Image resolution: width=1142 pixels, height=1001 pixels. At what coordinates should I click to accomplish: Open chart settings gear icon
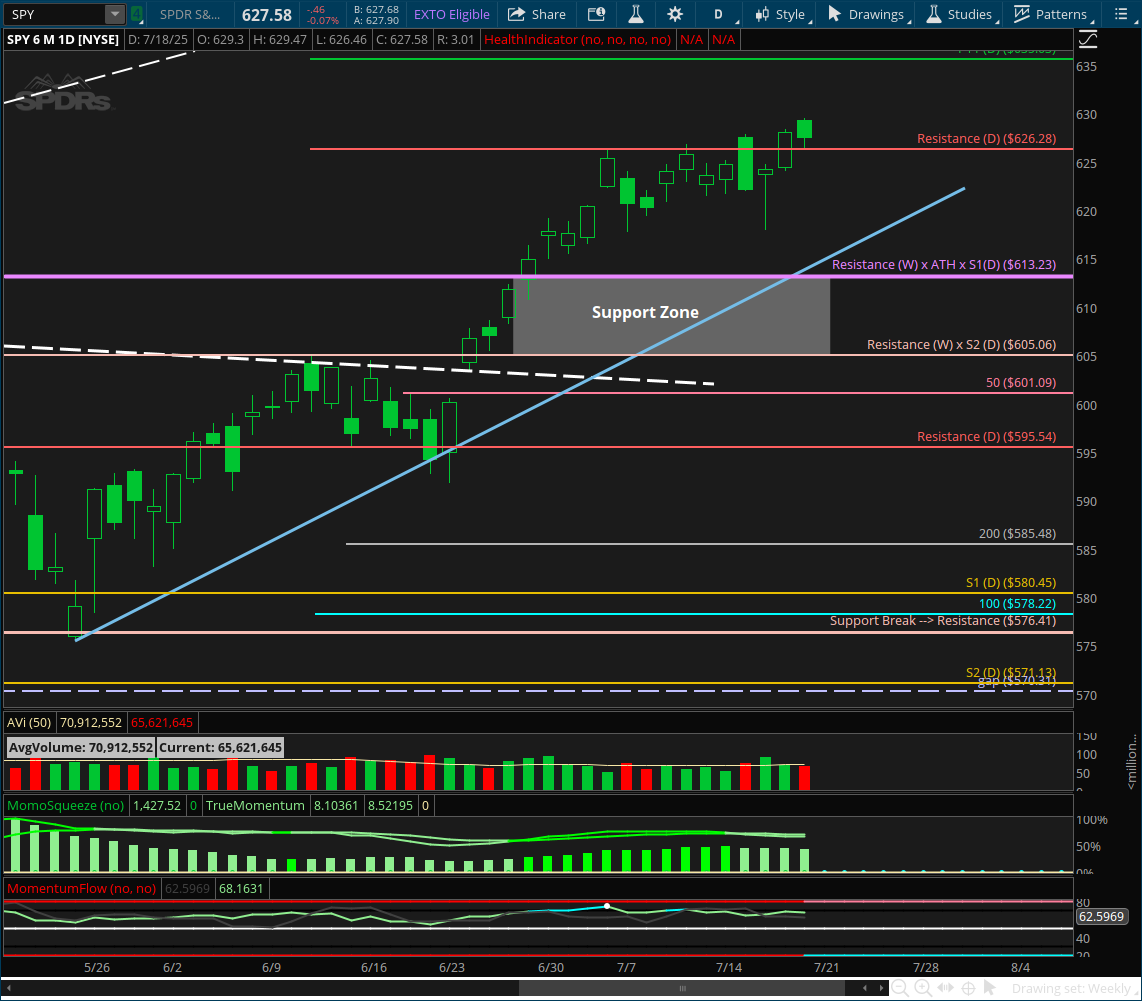click(675, 14)
